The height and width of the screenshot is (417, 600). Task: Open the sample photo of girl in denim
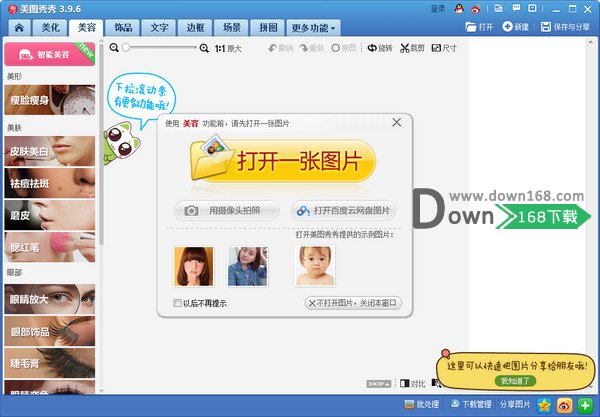point(247,266)
